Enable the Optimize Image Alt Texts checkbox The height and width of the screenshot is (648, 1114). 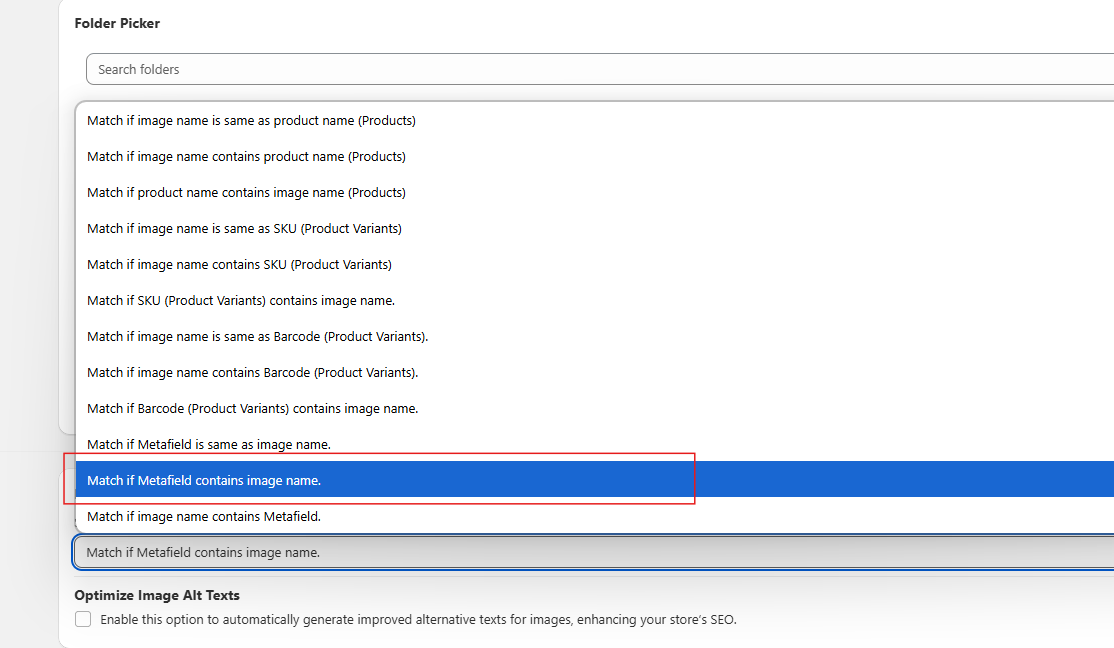[x=83, y=620]
